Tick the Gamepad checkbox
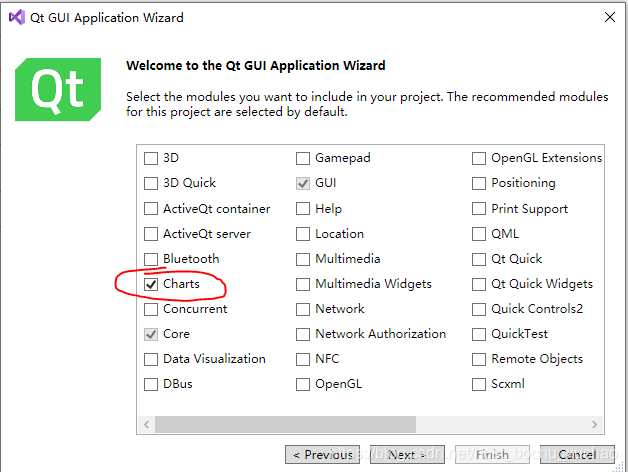This screenshot has height=472, width=628. point(303,158)
